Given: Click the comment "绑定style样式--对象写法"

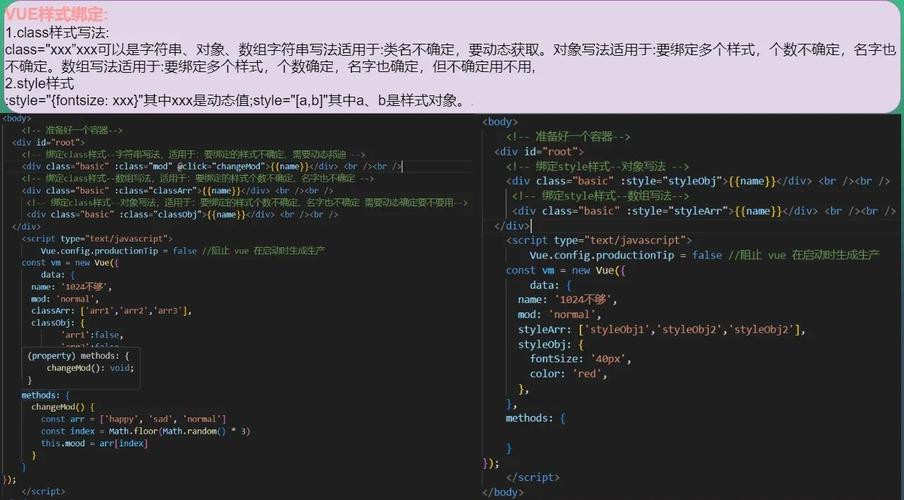Looking at the screenshot, I should [x=597, y=167].
